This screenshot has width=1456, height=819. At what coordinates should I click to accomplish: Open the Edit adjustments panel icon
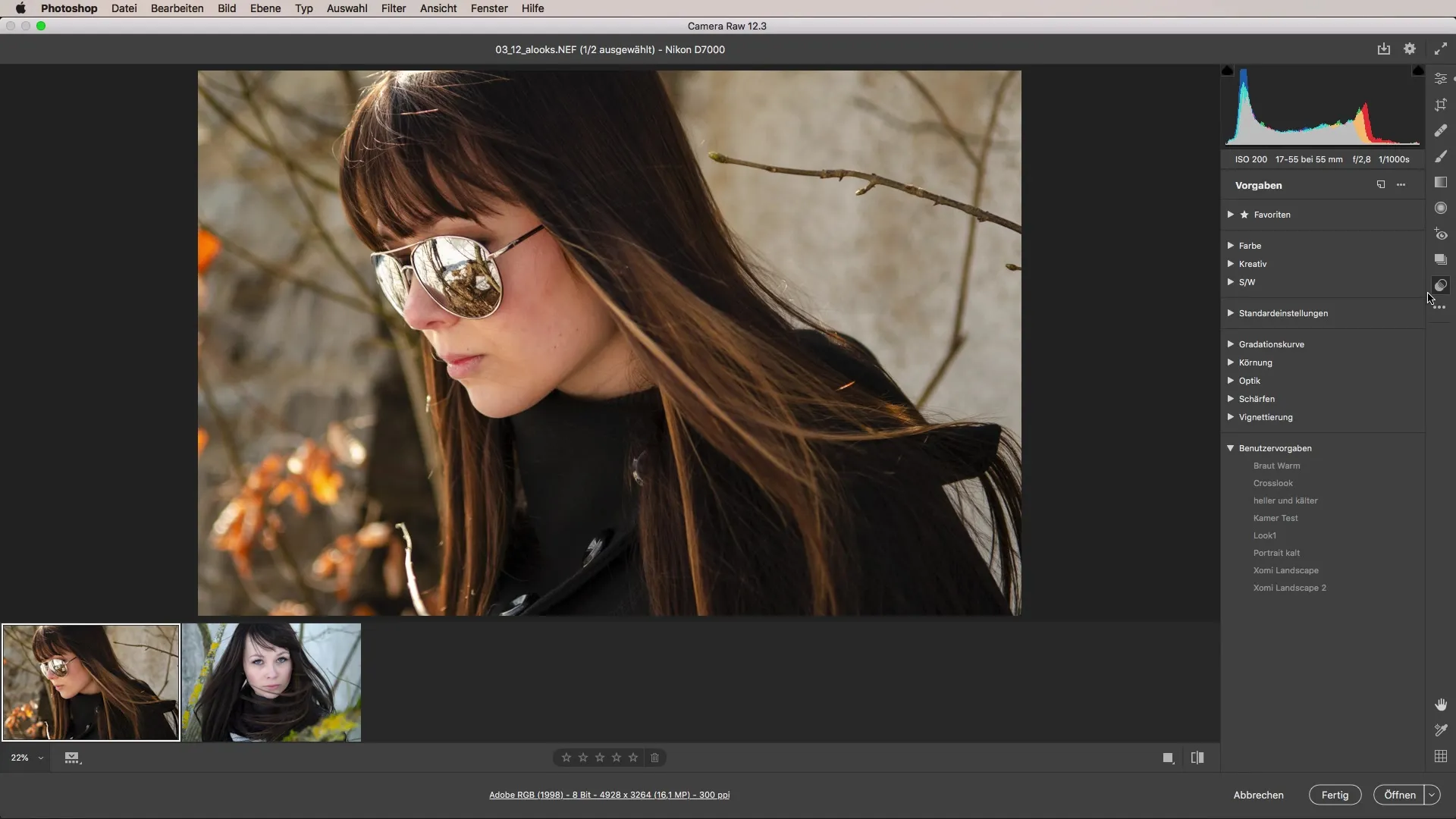1441,79
